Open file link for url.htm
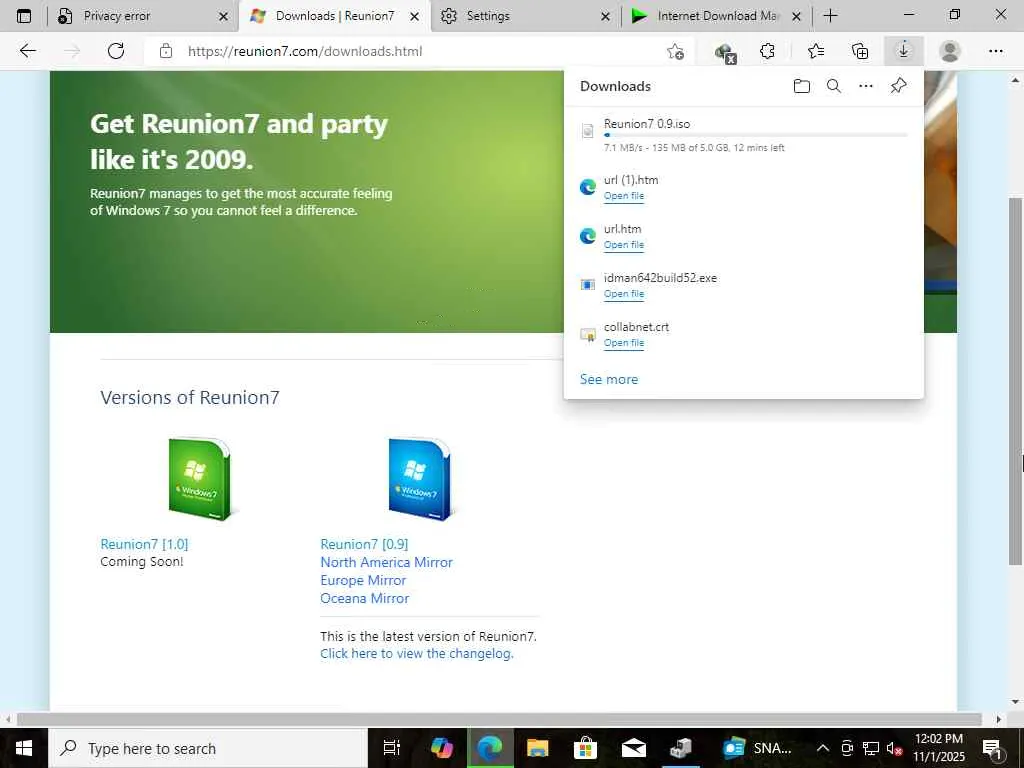The image size is (1024, 768). coord(624,245)
